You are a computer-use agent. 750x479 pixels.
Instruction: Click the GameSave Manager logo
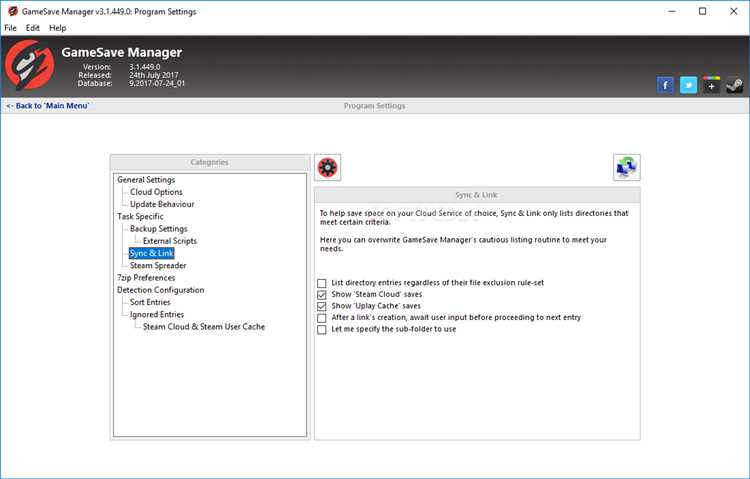click(29, 66)
